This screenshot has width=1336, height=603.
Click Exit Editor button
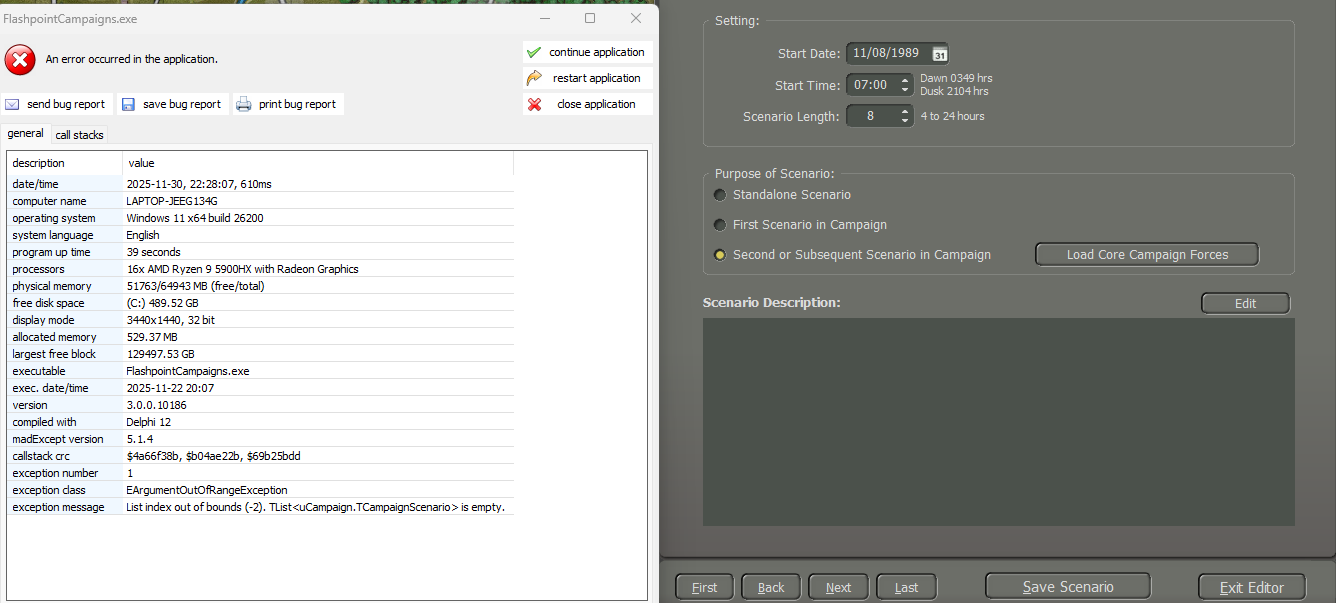coord(1252,587)
